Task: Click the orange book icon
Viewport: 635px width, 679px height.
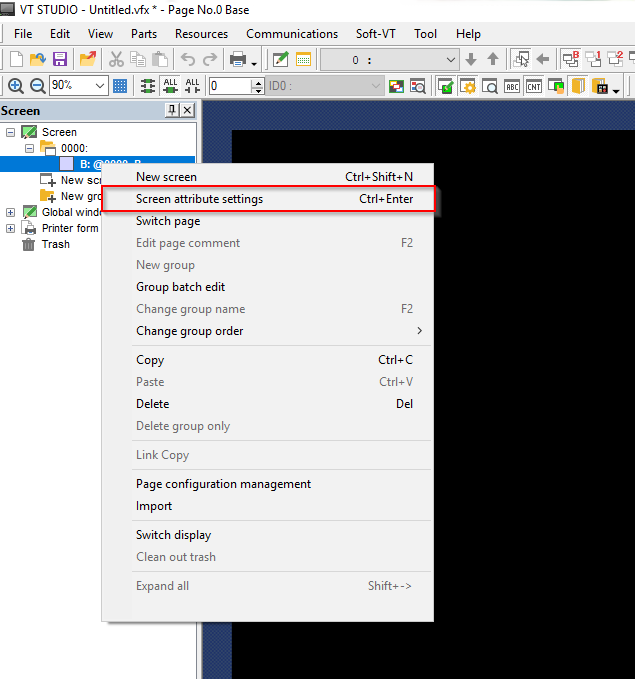Action: (x=578, y=86)
